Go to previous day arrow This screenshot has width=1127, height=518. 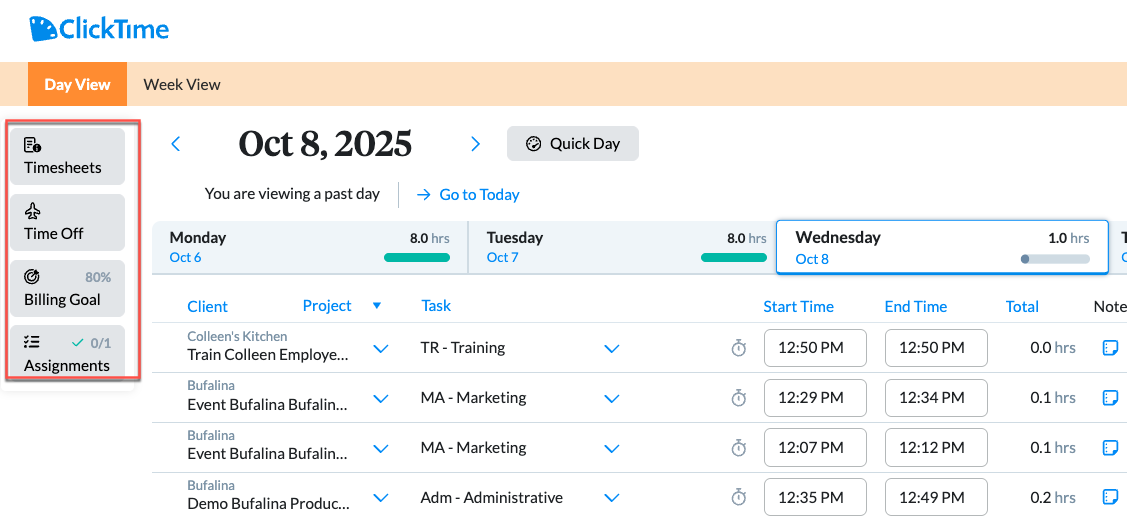(175, 144)
